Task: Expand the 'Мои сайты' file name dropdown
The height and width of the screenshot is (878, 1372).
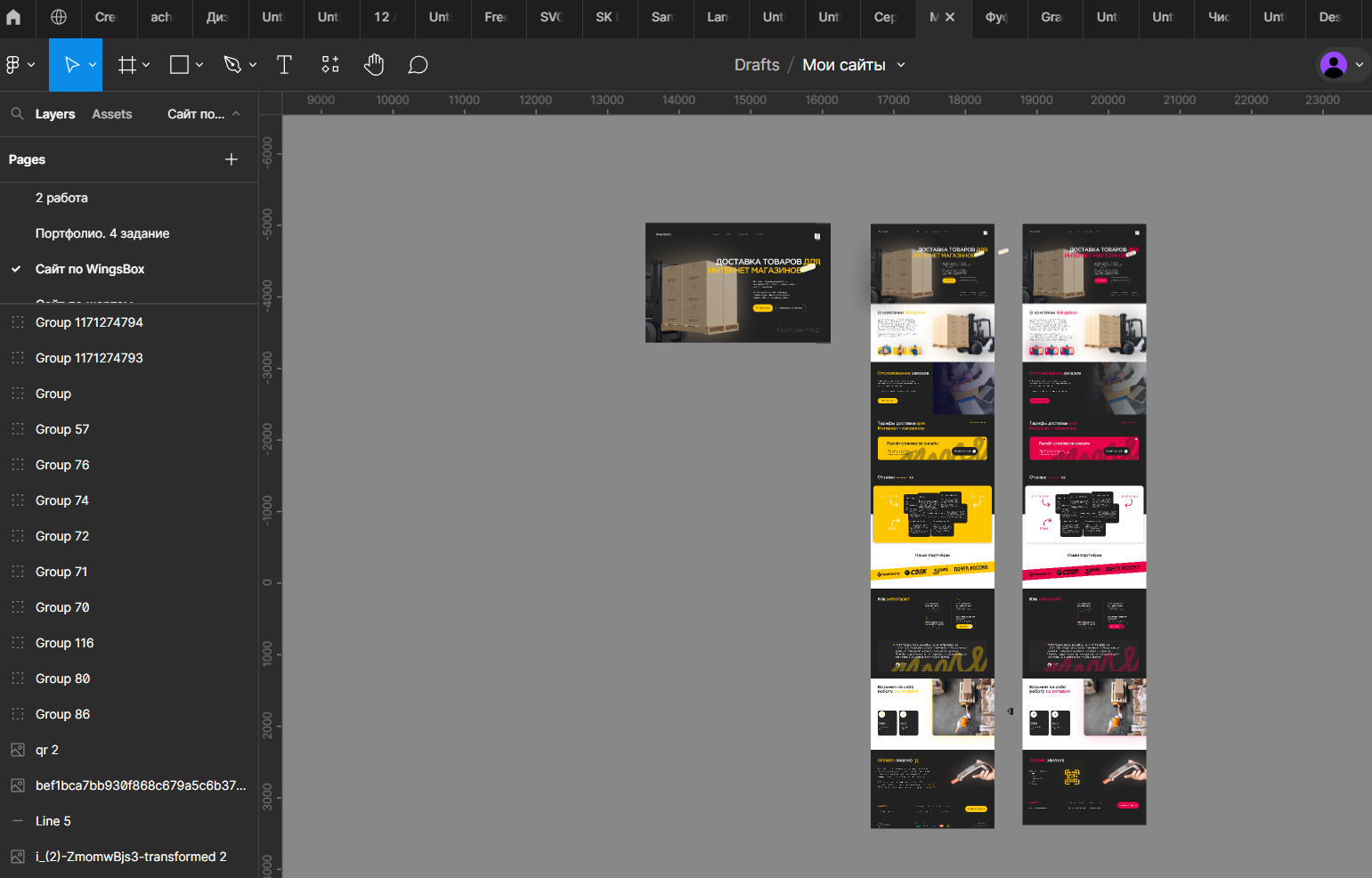Action: (901, 65)
